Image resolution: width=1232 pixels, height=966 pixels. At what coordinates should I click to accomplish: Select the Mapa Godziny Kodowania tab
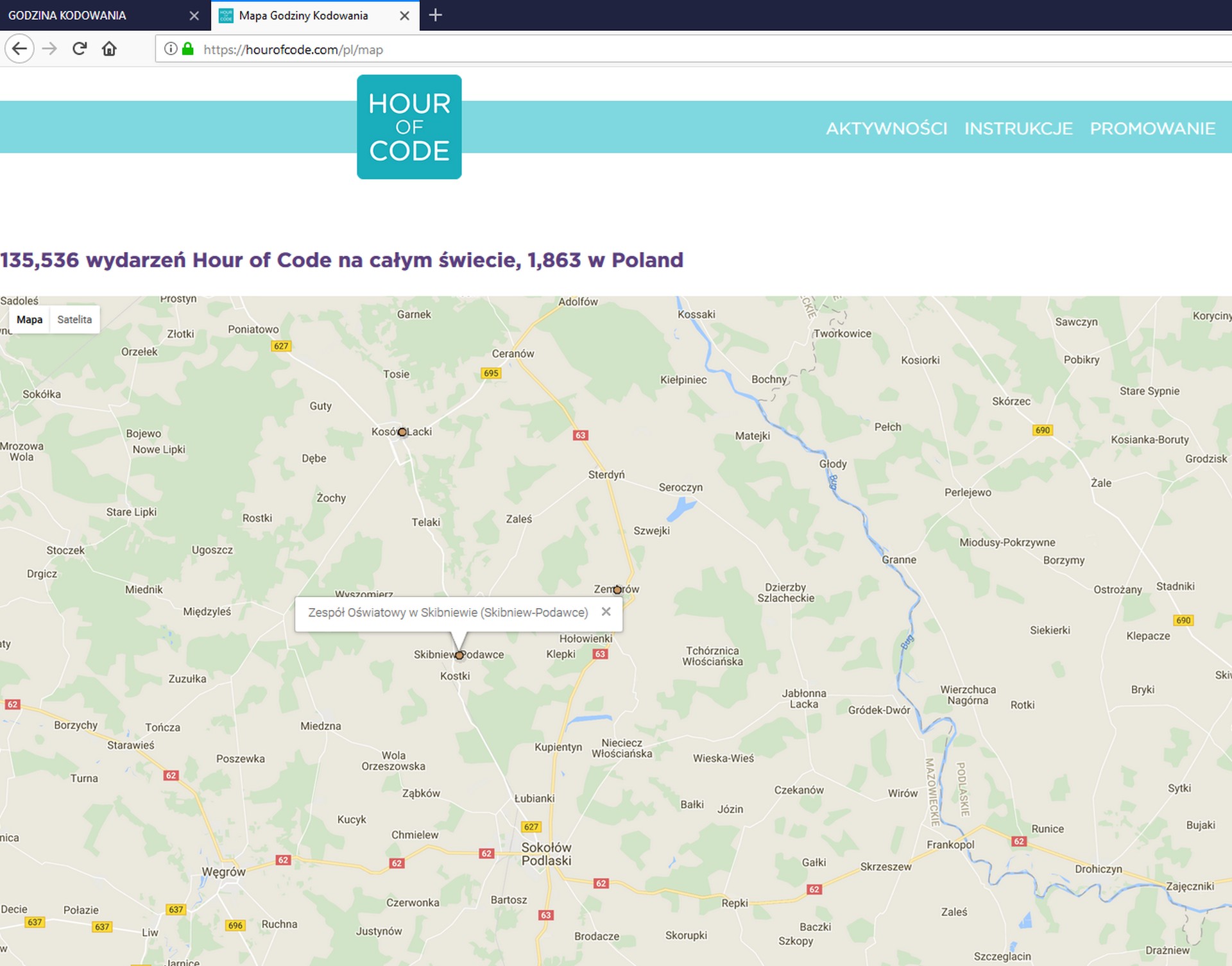coord(315,15)
